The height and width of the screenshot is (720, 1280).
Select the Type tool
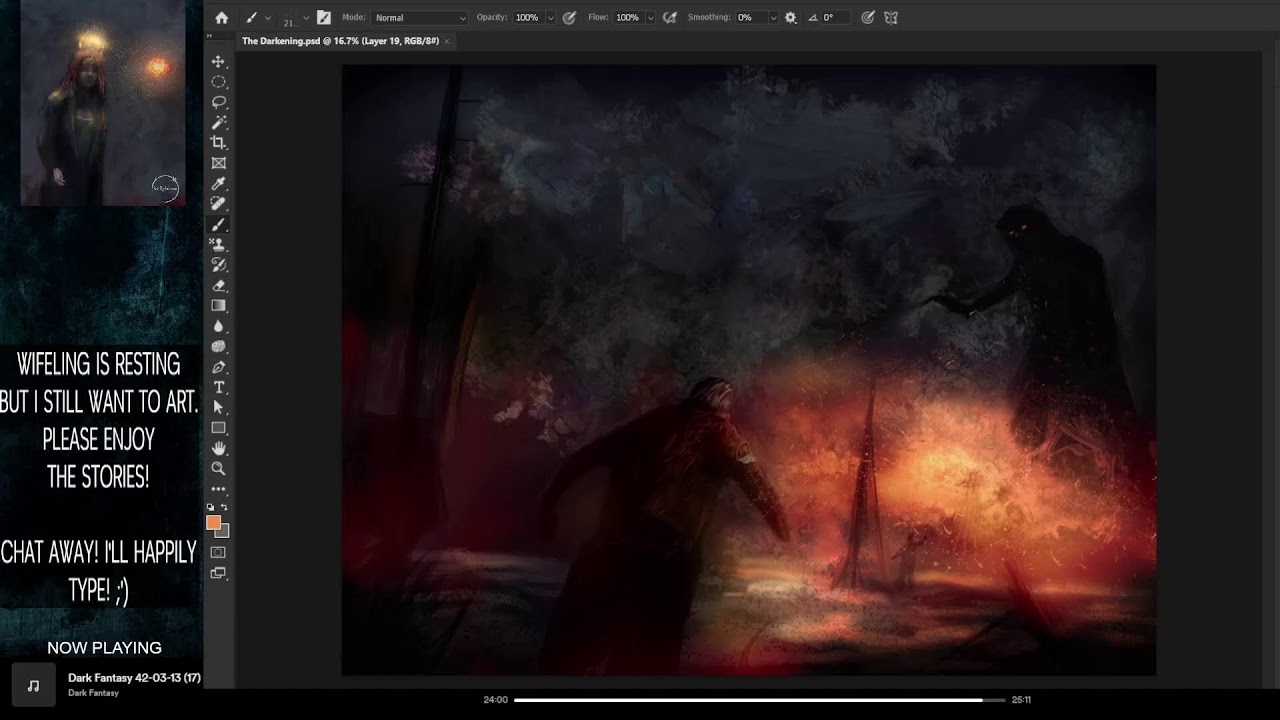[218, 387]
